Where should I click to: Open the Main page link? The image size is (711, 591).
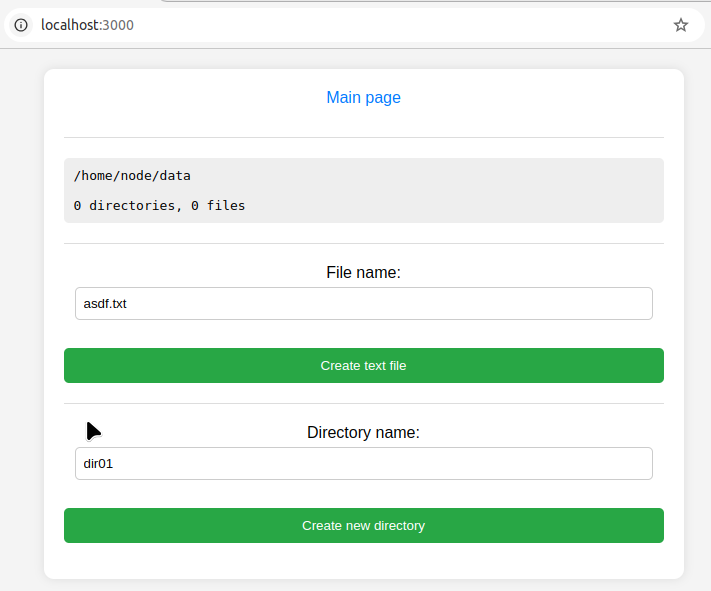pyautogui.click(x=363, y=98)
